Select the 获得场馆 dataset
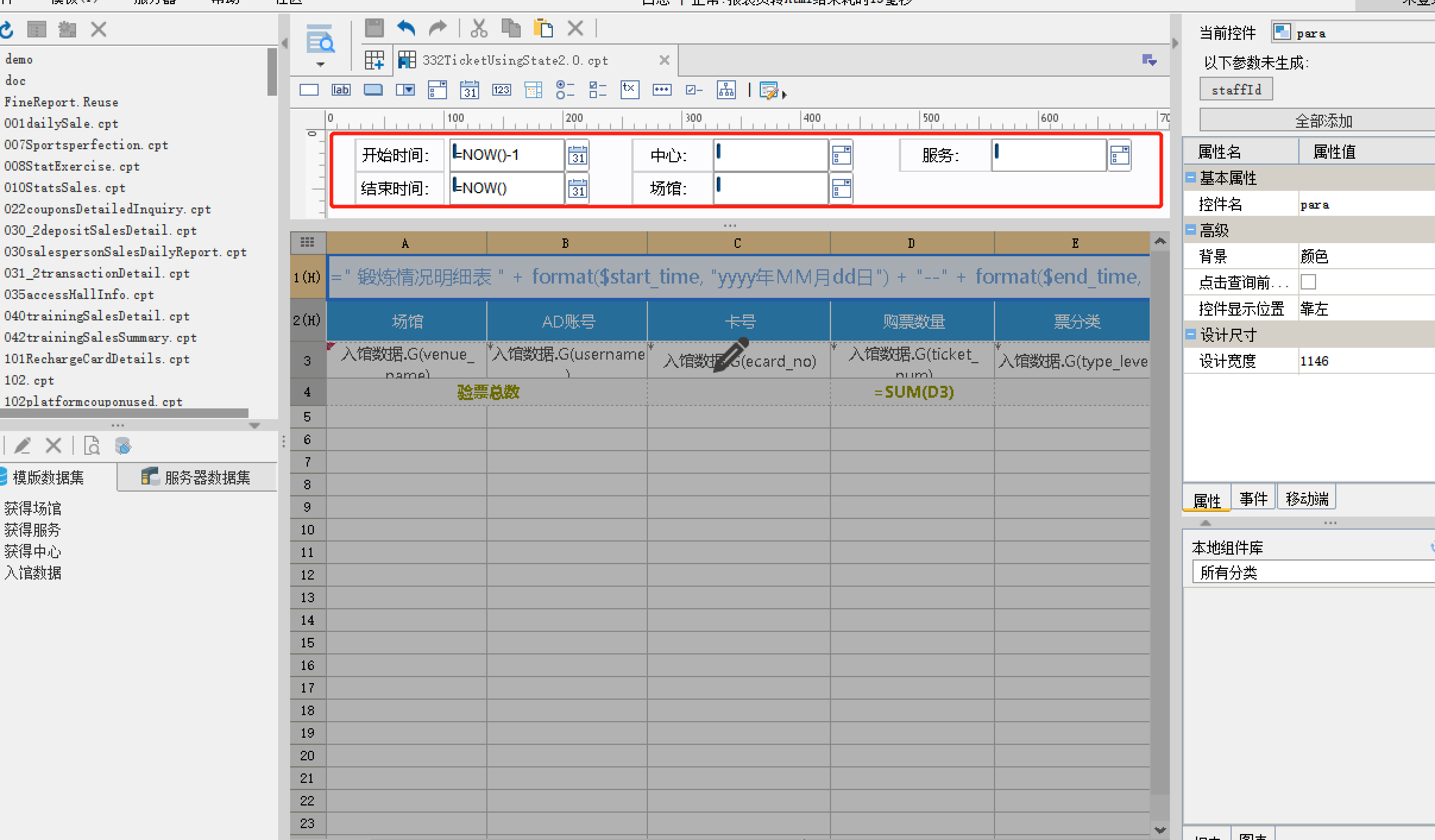1435x840 pixels. (x=33, y=508)
